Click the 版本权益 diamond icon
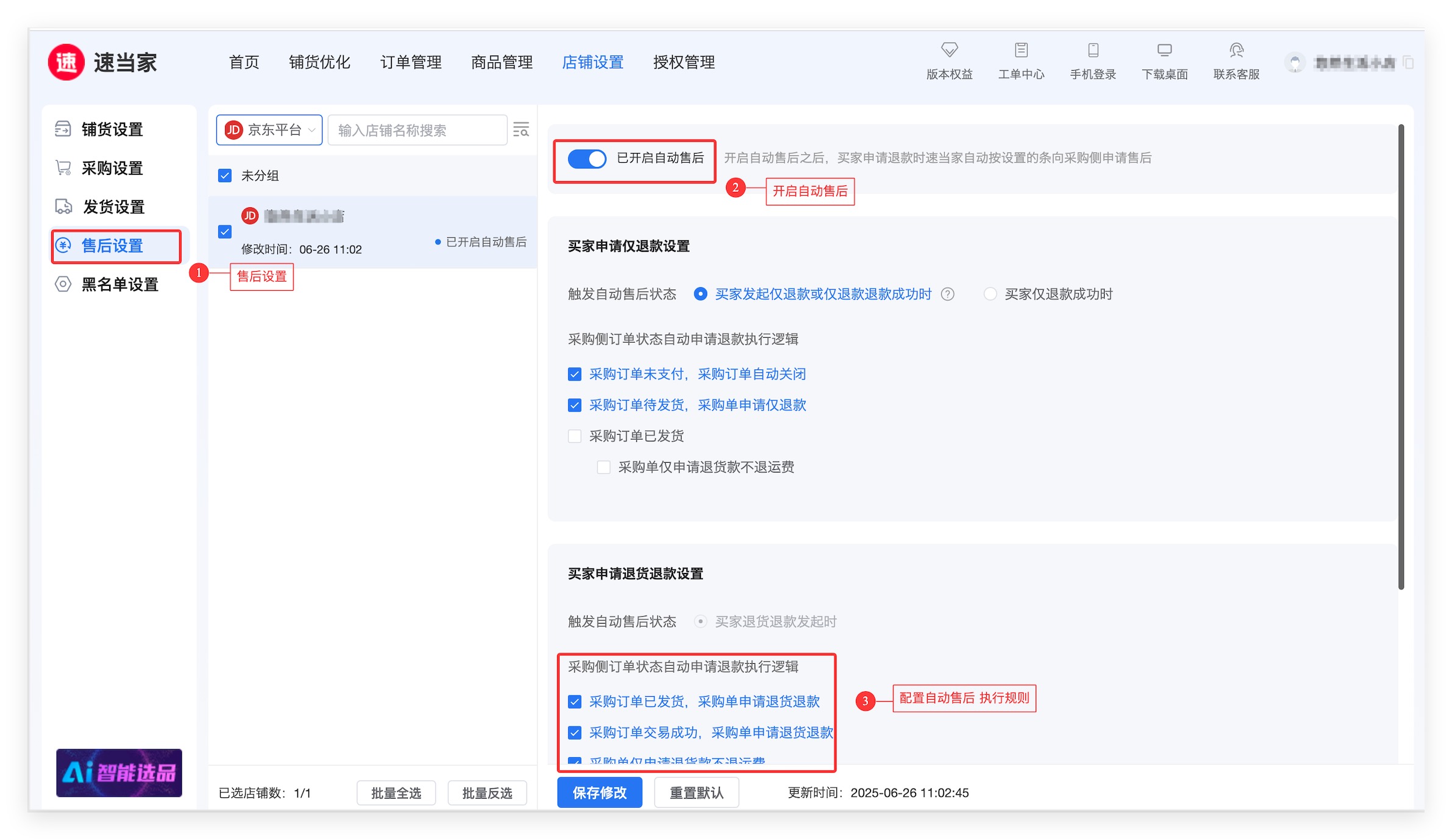The image size is (1452, 840). (949, 49)
